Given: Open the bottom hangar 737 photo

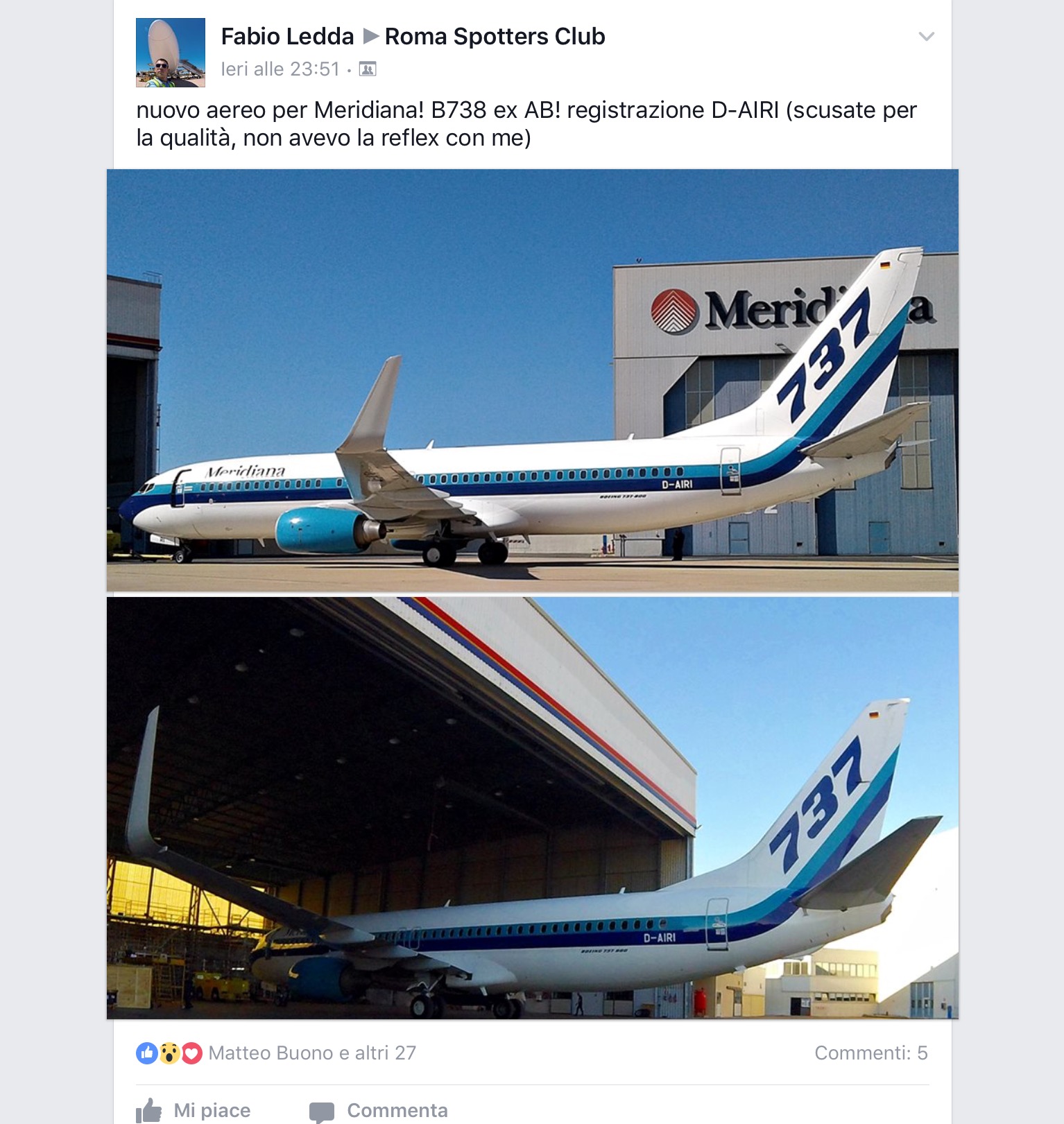Looking at the screenshot, I should click(533, 808).
